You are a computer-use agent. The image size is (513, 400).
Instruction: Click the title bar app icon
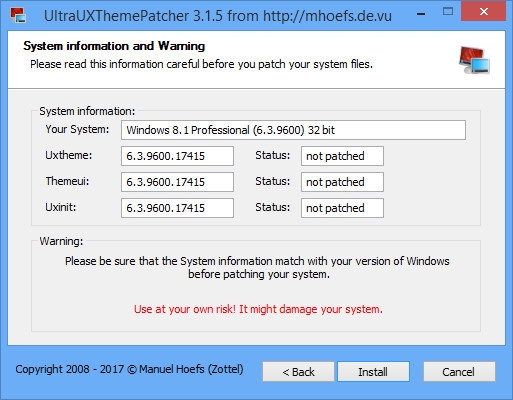pos(18,15)
